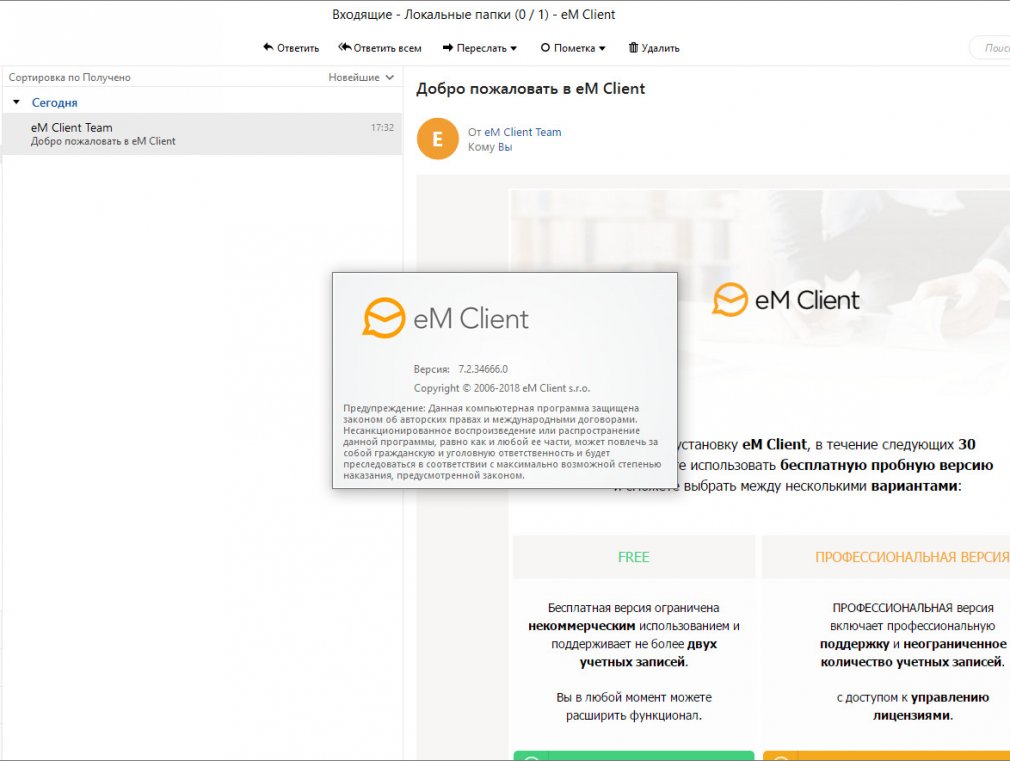Click the search field at top right
This screenshot has width=1010, height=761.
[x=991, y=48]
